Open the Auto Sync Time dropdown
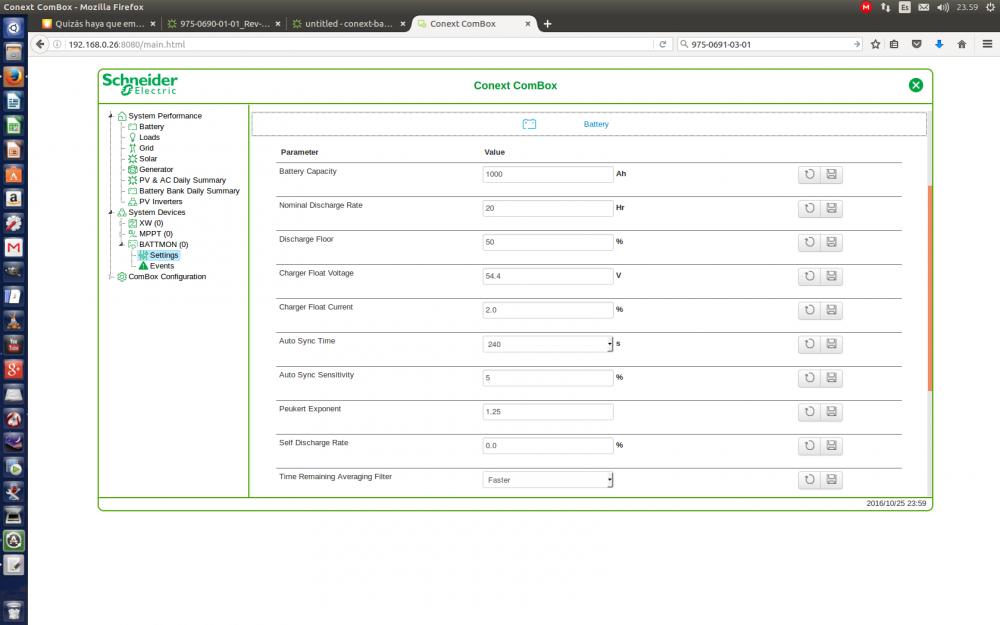The image size is (1000, 625). click(x=547, y=344)
